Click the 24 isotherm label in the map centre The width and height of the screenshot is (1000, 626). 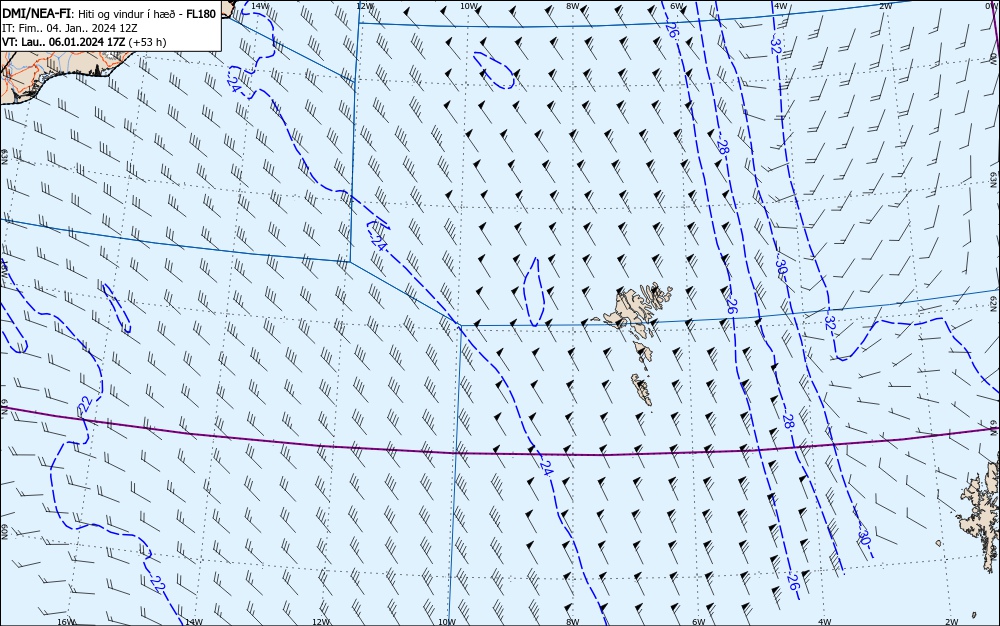tap(378, 244)
